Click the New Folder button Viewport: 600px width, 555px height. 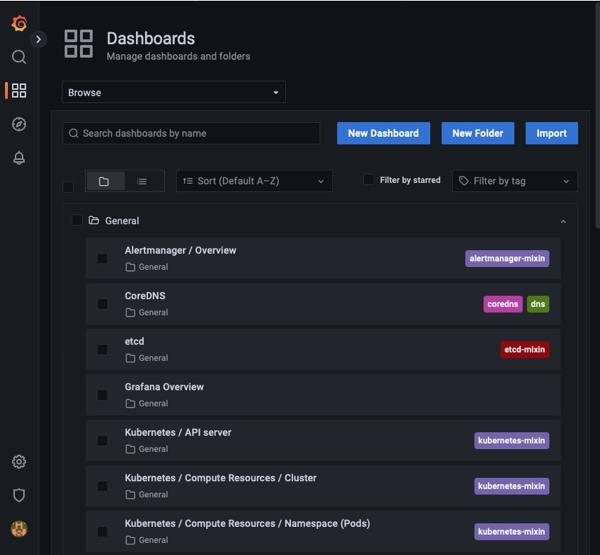pos(478,133)
